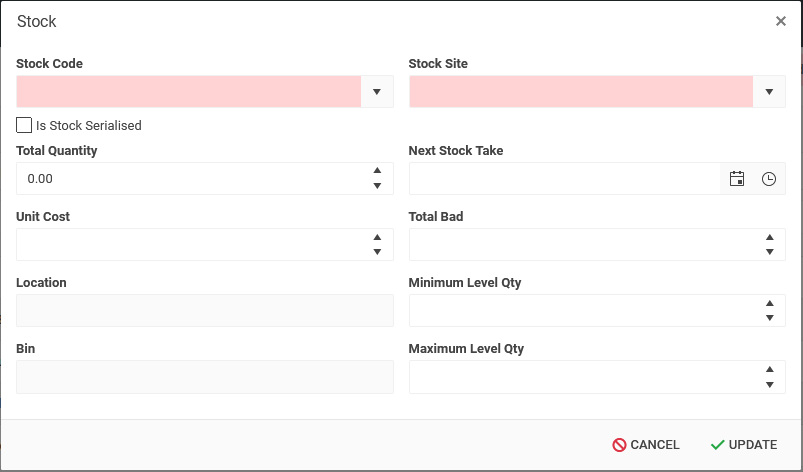Viewport: 803px width, 472px height.
Task: Click the Stock Site input field
Action: click(580, 92)
